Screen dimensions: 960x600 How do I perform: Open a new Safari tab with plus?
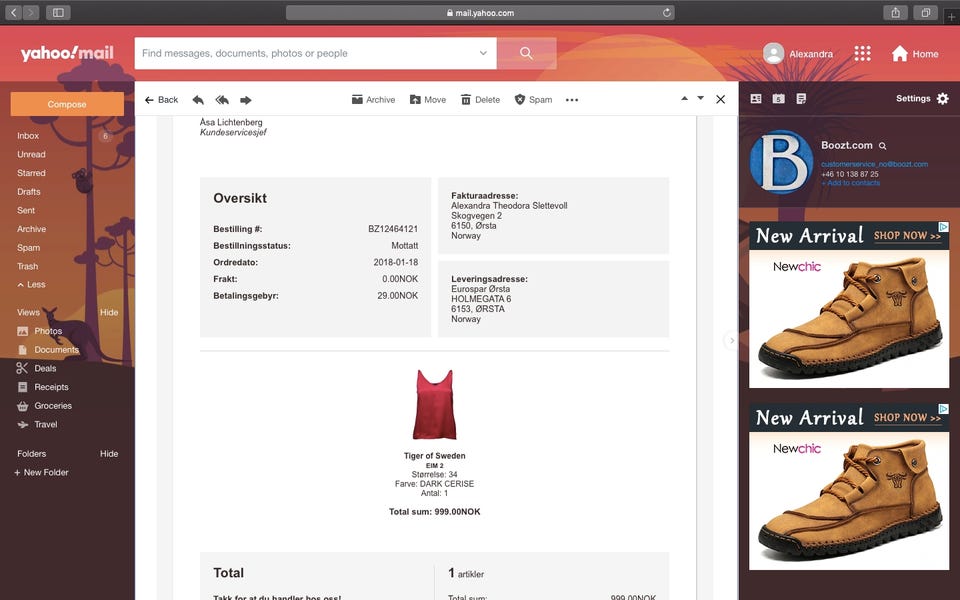tap(951, 17)
